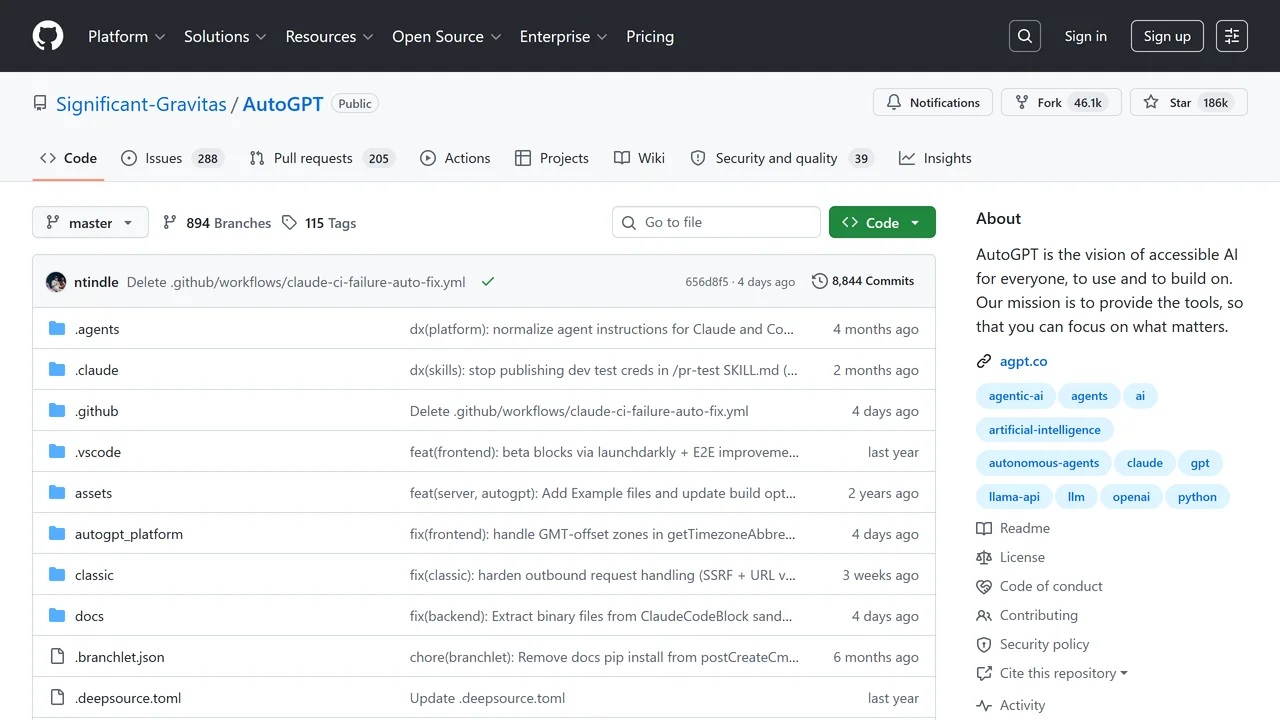Open the Significant-Gravitas owner link
The width and height of the screenshot is (1280, 720).
[141, 104]
